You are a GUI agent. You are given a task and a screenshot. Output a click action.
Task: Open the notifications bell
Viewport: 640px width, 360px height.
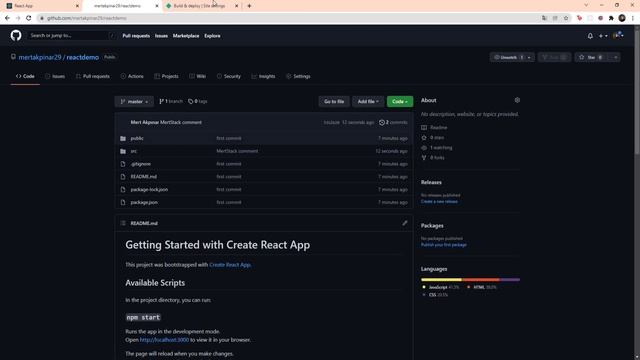[590, 36]
